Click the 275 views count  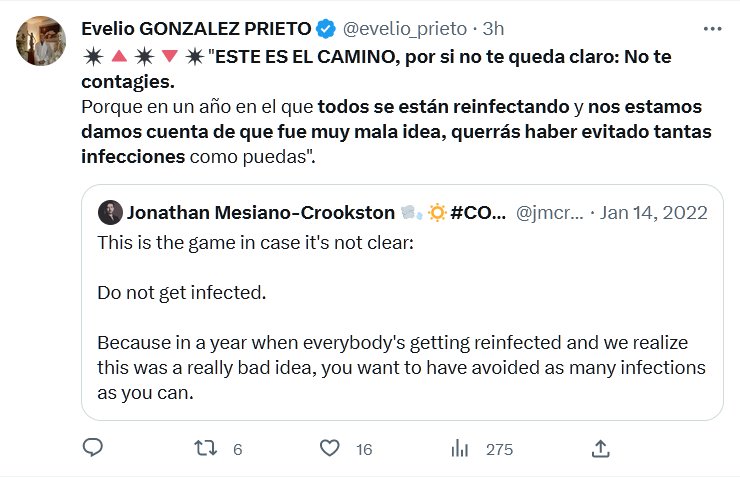point(499,450)
